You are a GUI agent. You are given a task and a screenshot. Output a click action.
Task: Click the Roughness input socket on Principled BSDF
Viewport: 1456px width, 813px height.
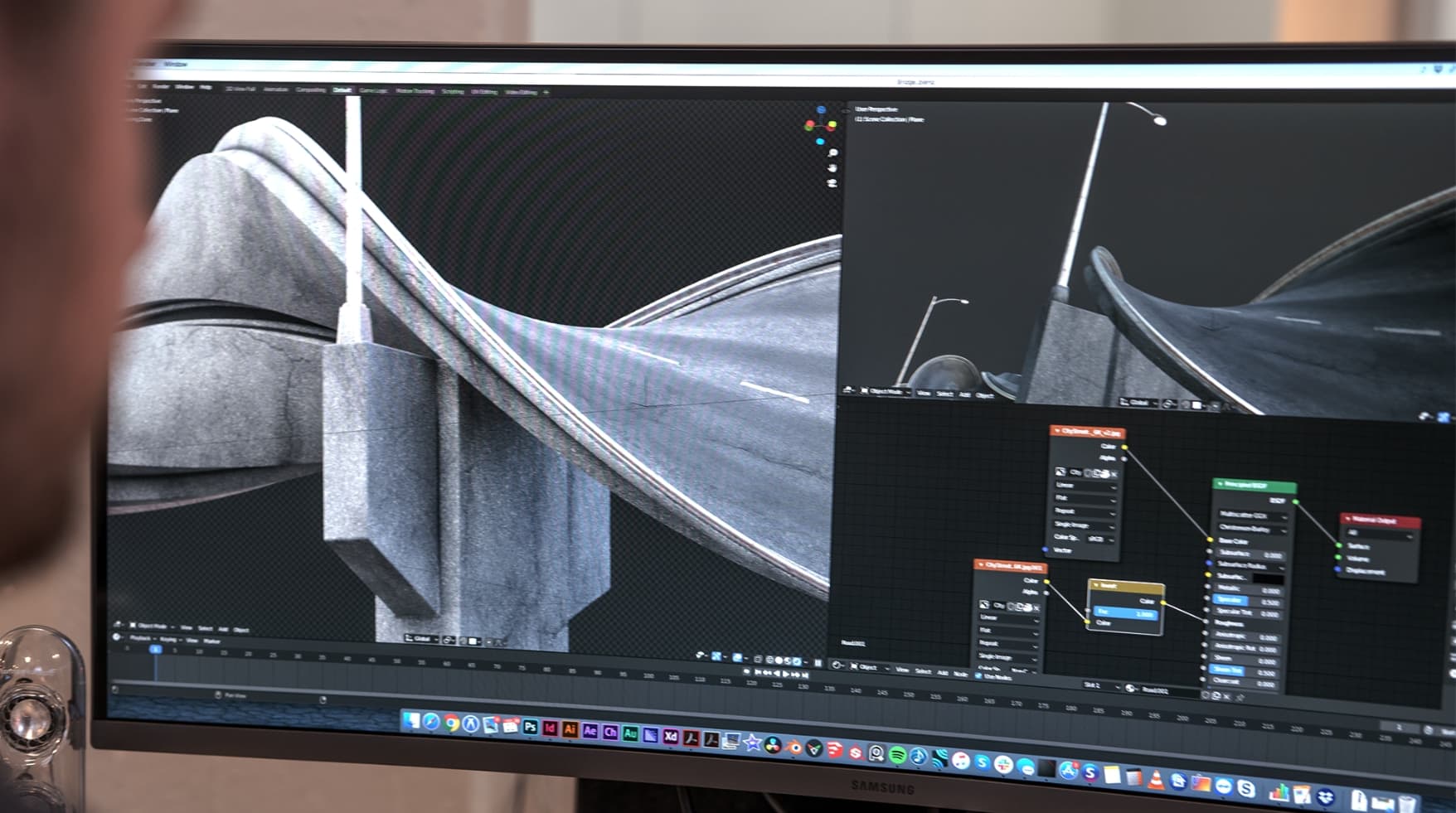point(1206,621)
